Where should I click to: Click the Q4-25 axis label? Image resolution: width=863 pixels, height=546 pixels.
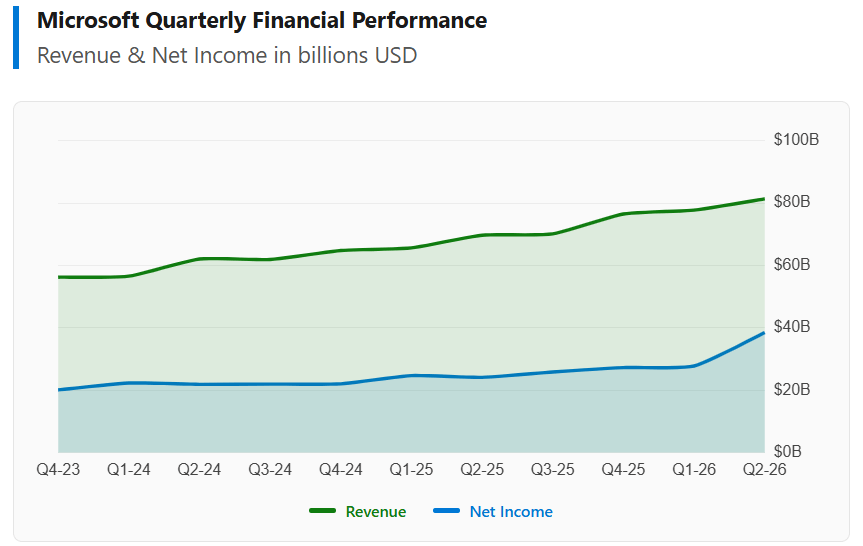623,469
